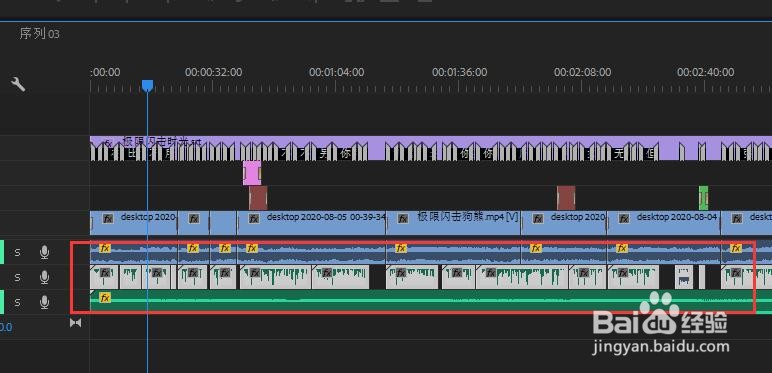Click yellow fx badge under desktop 2020-08-04 audio
This screenshot has width=772, height=373.
tap(622, 248)
